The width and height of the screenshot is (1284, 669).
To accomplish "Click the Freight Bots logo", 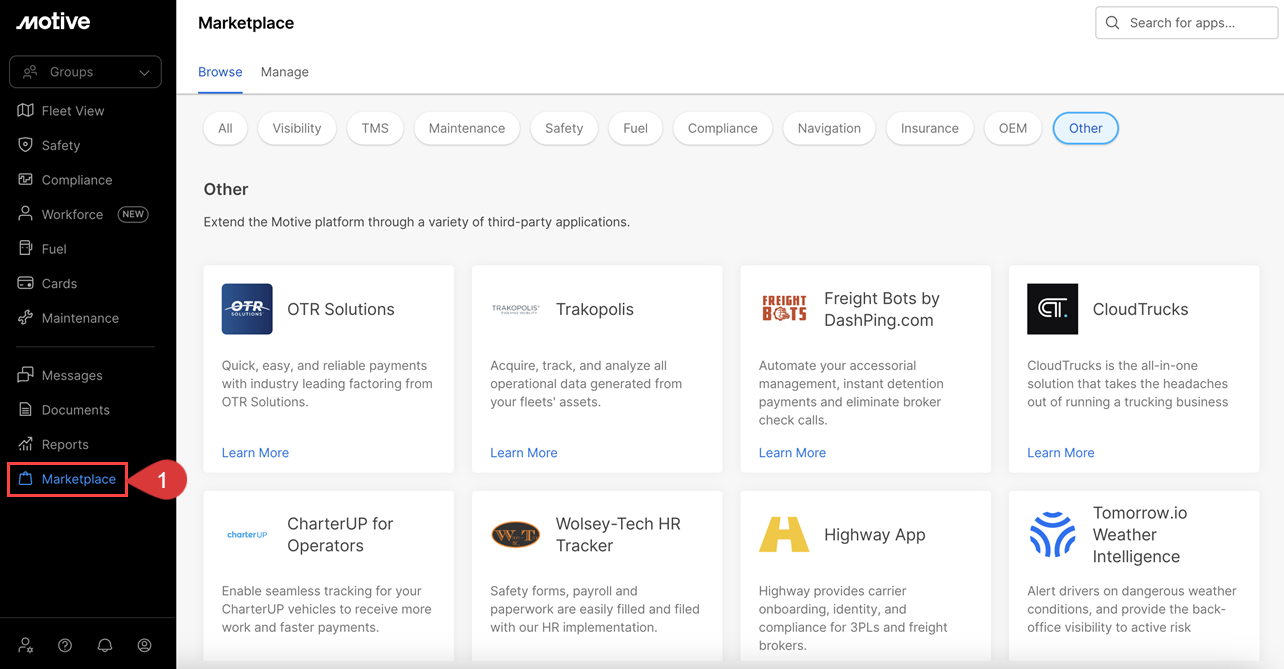I will [784, 308].
